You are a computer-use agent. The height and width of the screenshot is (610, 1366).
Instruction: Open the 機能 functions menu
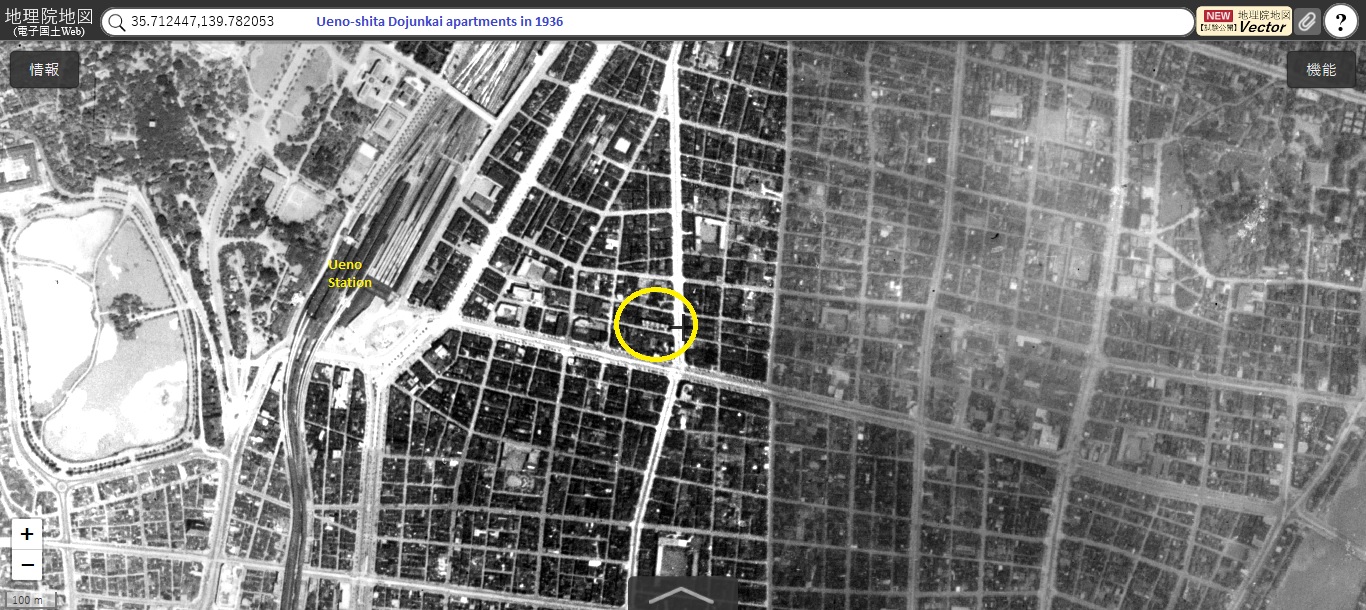pos(1320,69)
